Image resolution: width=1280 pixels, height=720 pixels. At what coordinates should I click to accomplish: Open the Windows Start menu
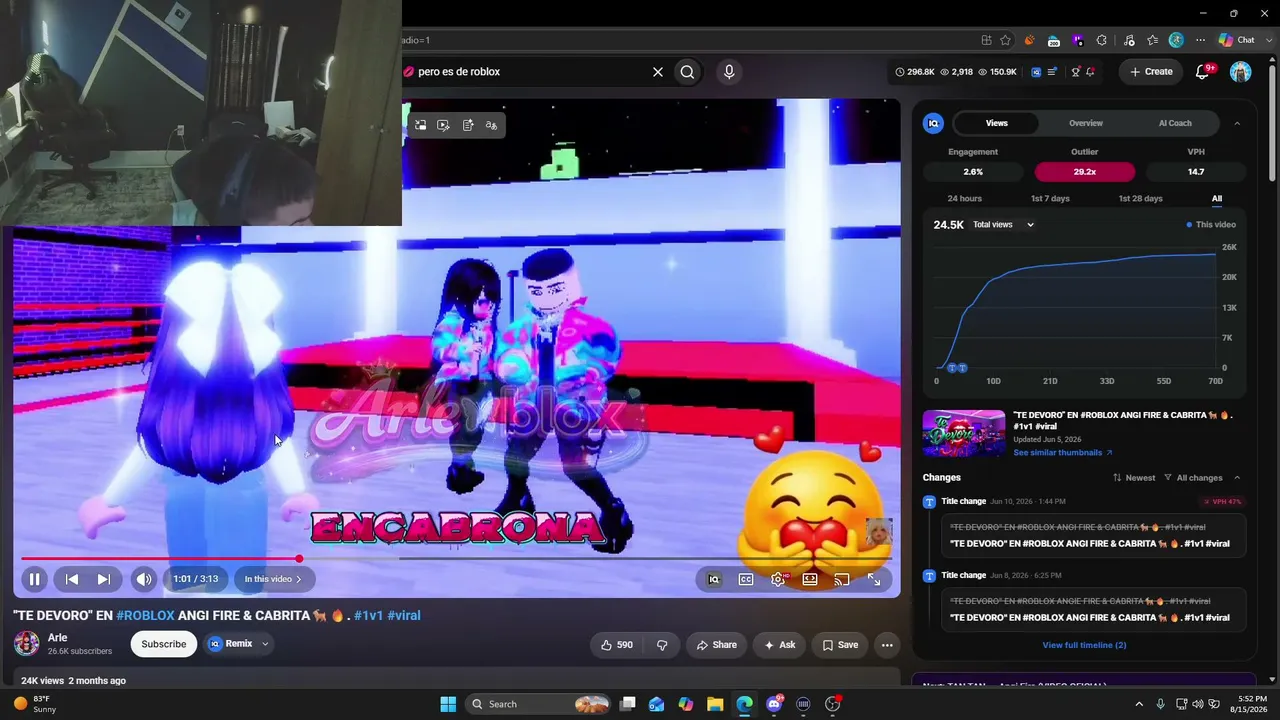448,704
